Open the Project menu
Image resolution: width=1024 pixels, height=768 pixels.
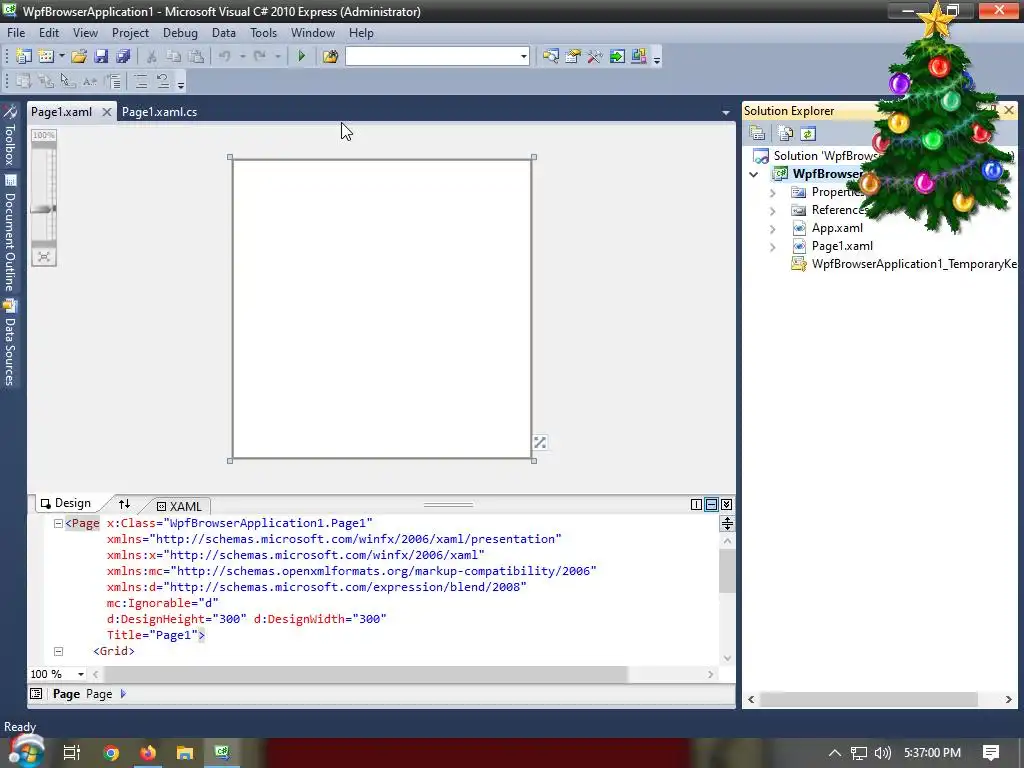(130, 33)
